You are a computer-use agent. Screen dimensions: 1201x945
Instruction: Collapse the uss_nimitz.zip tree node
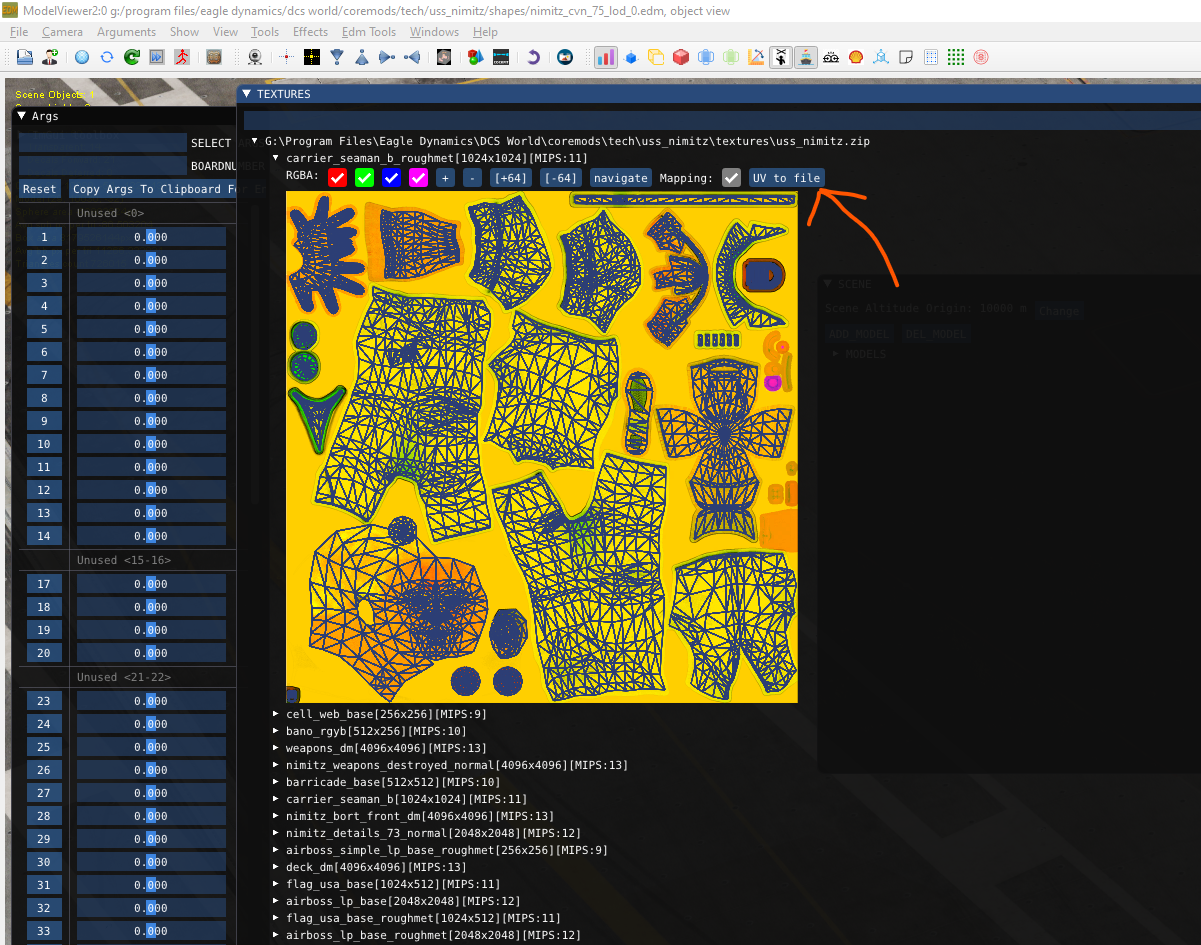point(255,142)
